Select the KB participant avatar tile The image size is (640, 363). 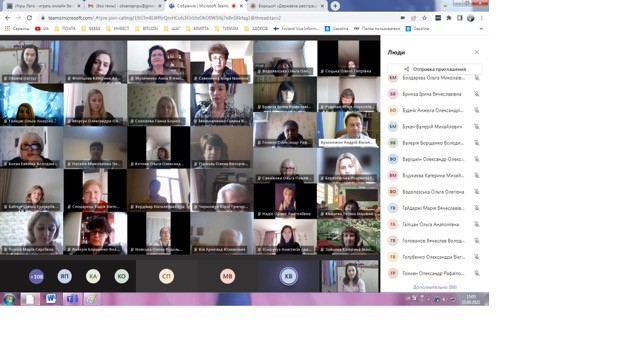[x=288, y=276]
